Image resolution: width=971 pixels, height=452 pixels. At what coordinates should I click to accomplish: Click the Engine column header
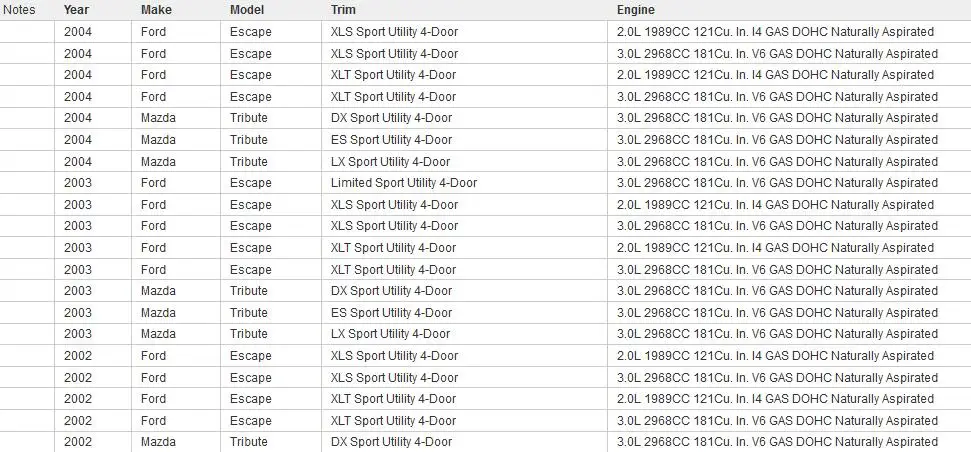635,10
